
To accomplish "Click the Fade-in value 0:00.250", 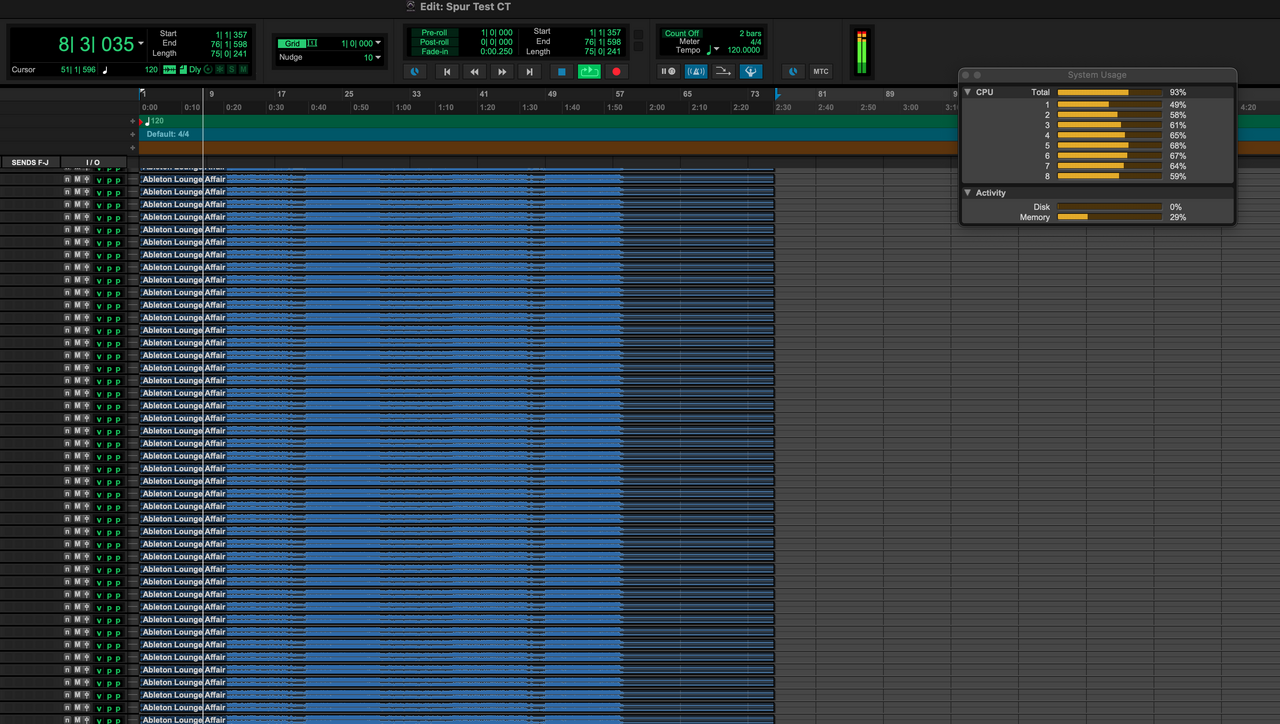I will click(497, 52).
